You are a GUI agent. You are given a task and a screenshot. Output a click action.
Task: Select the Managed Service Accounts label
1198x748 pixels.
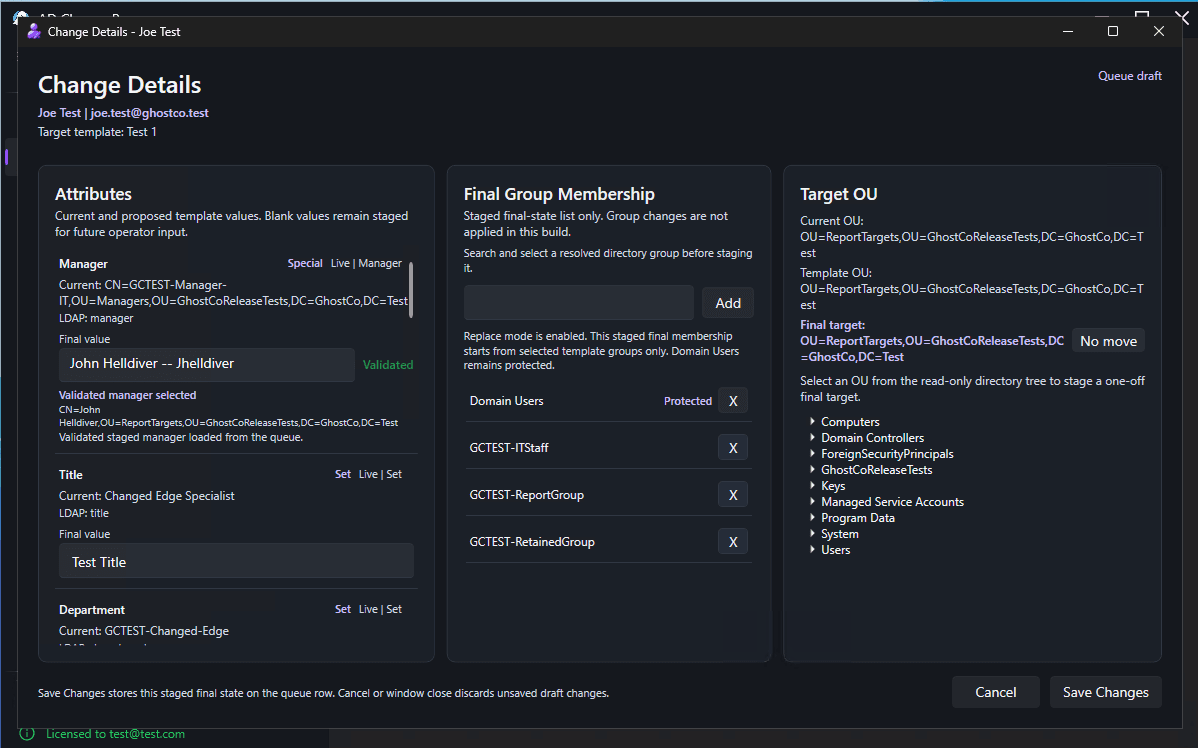pos(892,502)
